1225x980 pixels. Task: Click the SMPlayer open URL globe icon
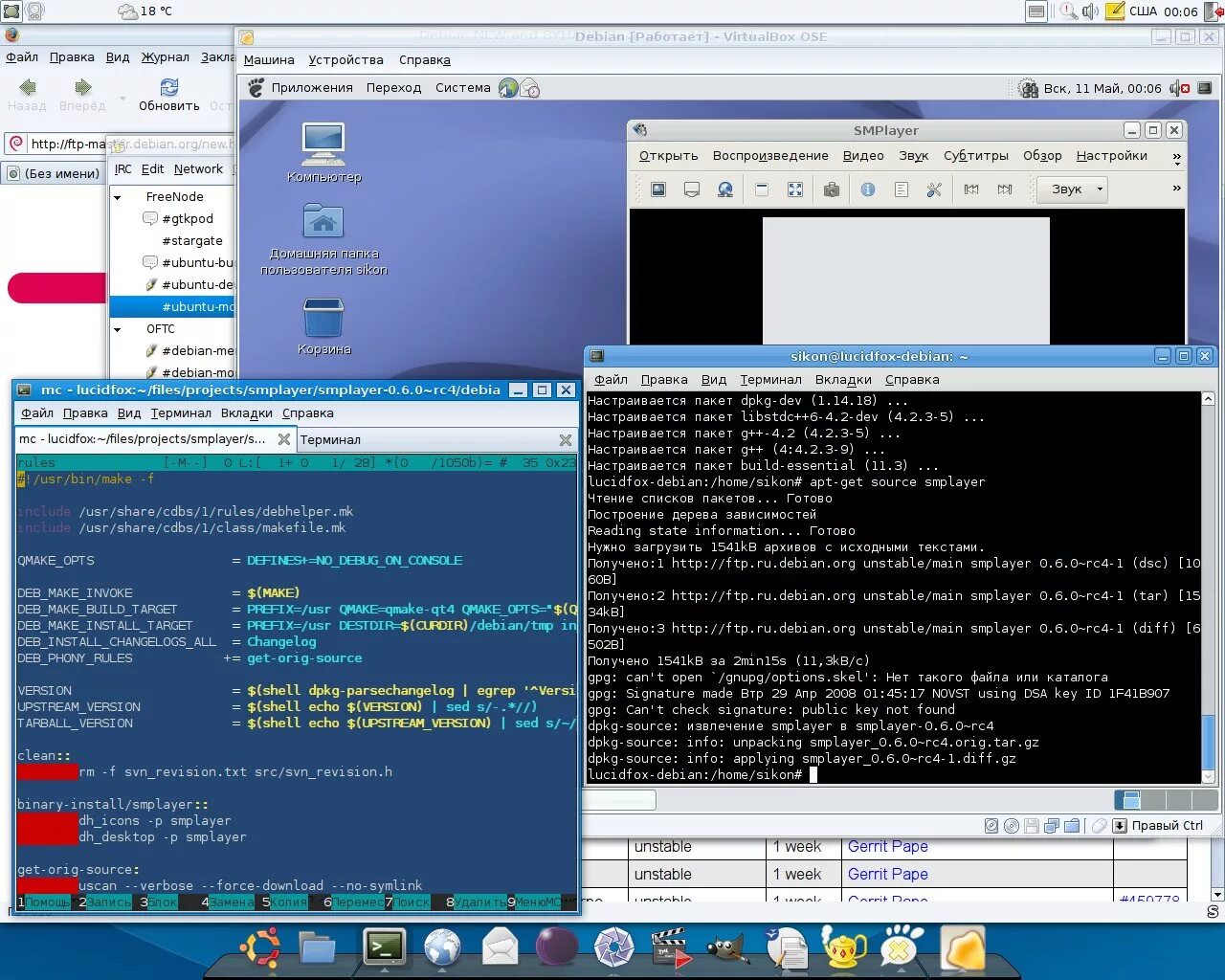pyautogui.click(x=725, y=189)
